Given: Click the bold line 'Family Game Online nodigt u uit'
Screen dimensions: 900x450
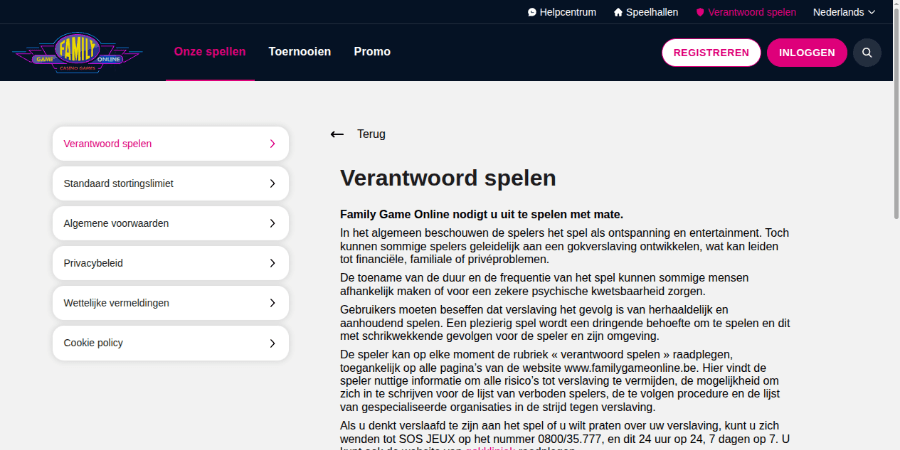Looking at the screenshot, I should pyautogui.click(x=482, y=215).
